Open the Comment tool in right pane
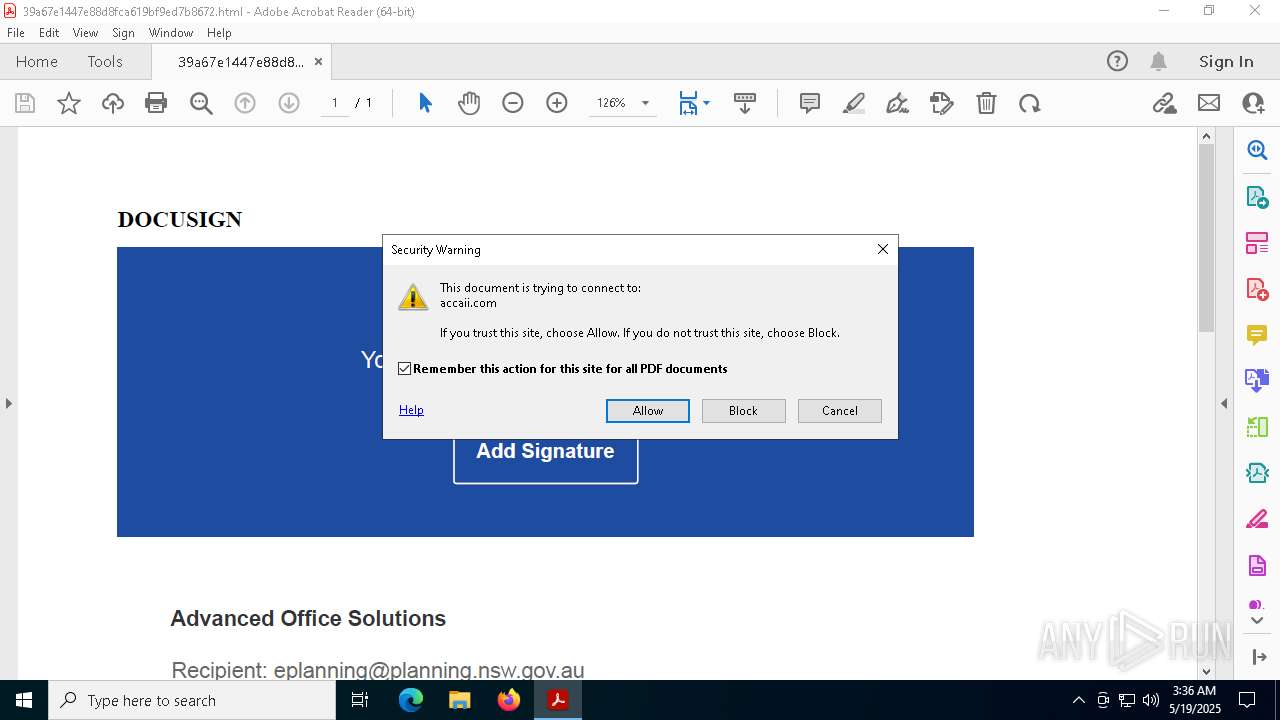Screen dimensions: 1280x720 [1257, 334]
